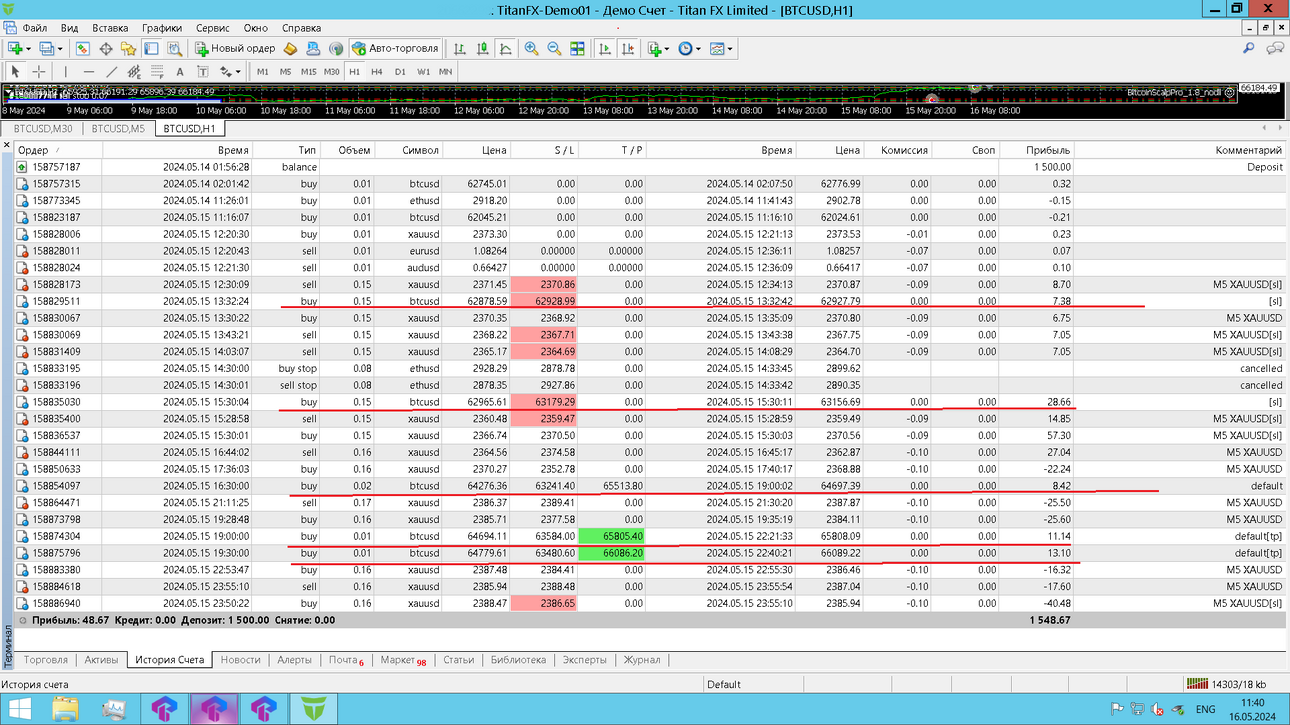Zoom in on the chart
This screenshot has width=1290, height=725.
tap(531, 48)
